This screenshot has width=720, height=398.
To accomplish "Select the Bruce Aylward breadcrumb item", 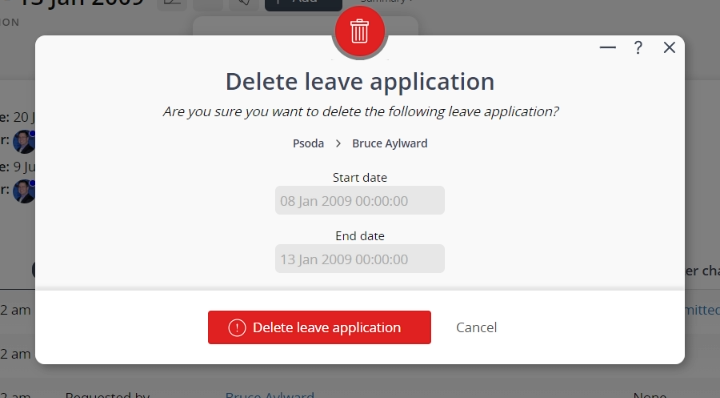I will pyautogui.click(x=389, y=144).
